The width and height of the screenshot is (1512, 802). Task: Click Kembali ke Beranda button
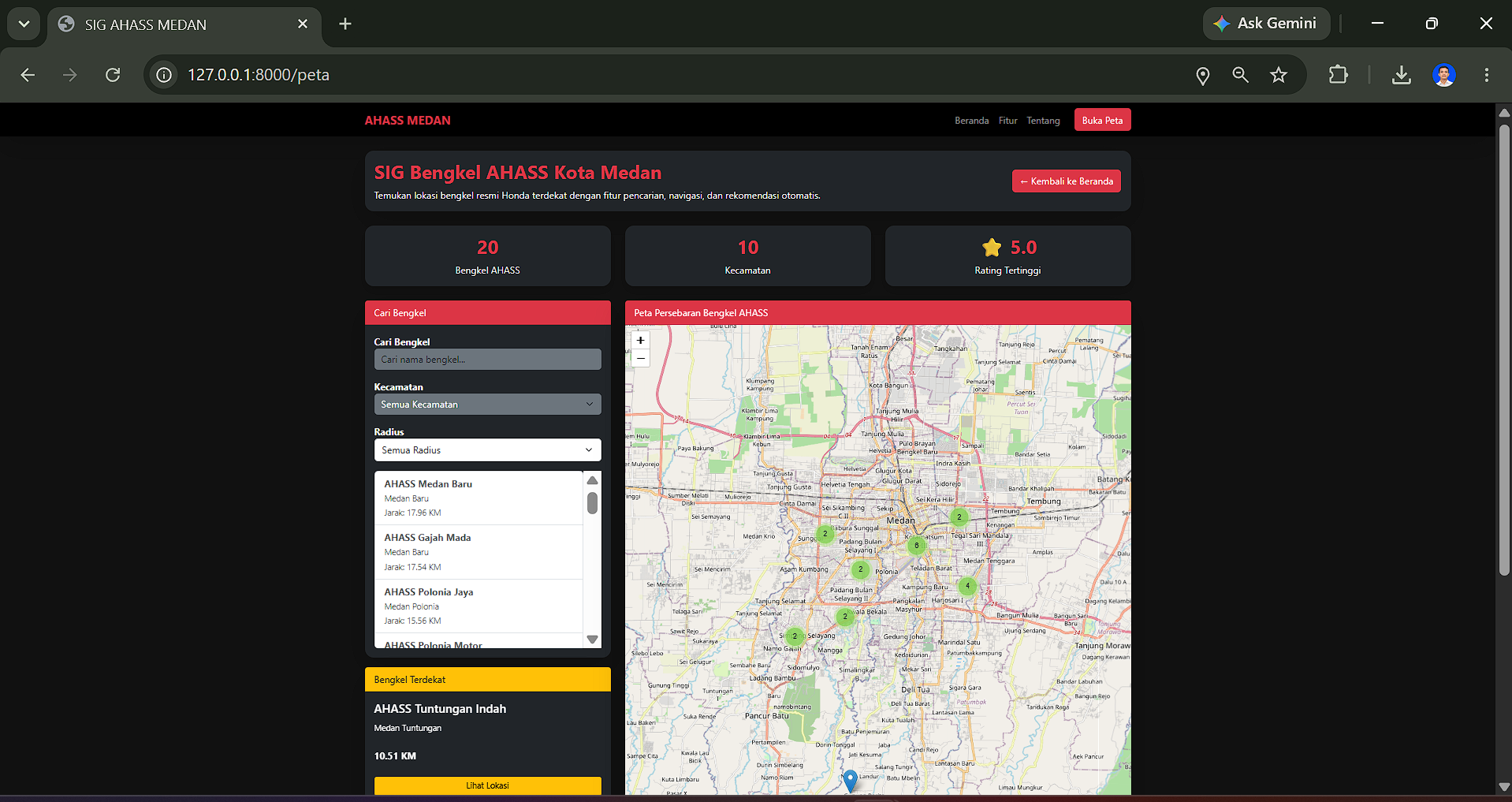point(1066,181)
